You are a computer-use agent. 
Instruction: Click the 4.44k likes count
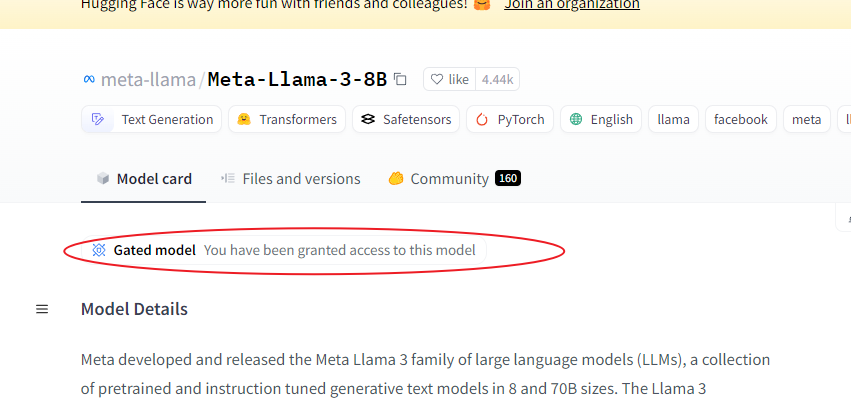pos(497,79)
